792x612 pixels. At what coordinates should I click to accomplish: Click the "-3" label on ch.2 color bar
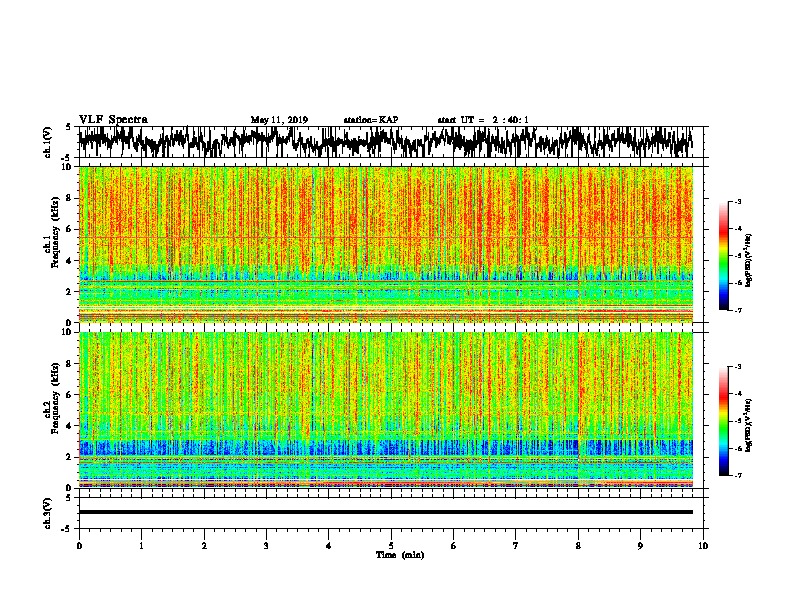737,367
